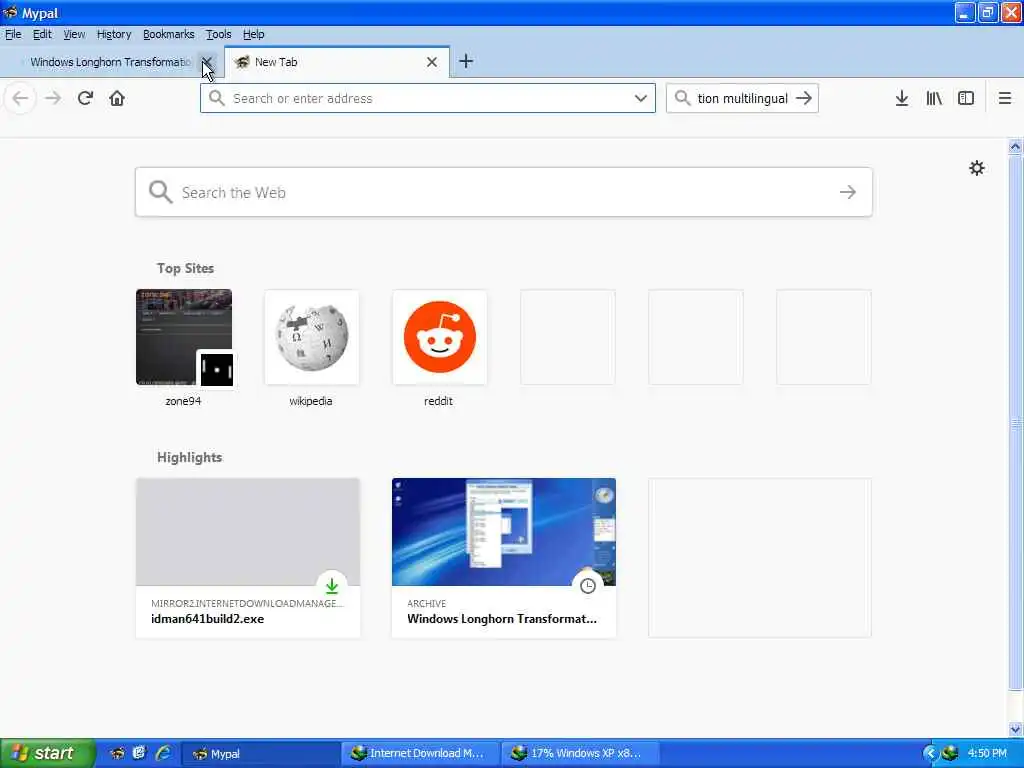1024x768 pixels.
Task: Click the Forward navigation arrow
Action: (x=53, y=99)
